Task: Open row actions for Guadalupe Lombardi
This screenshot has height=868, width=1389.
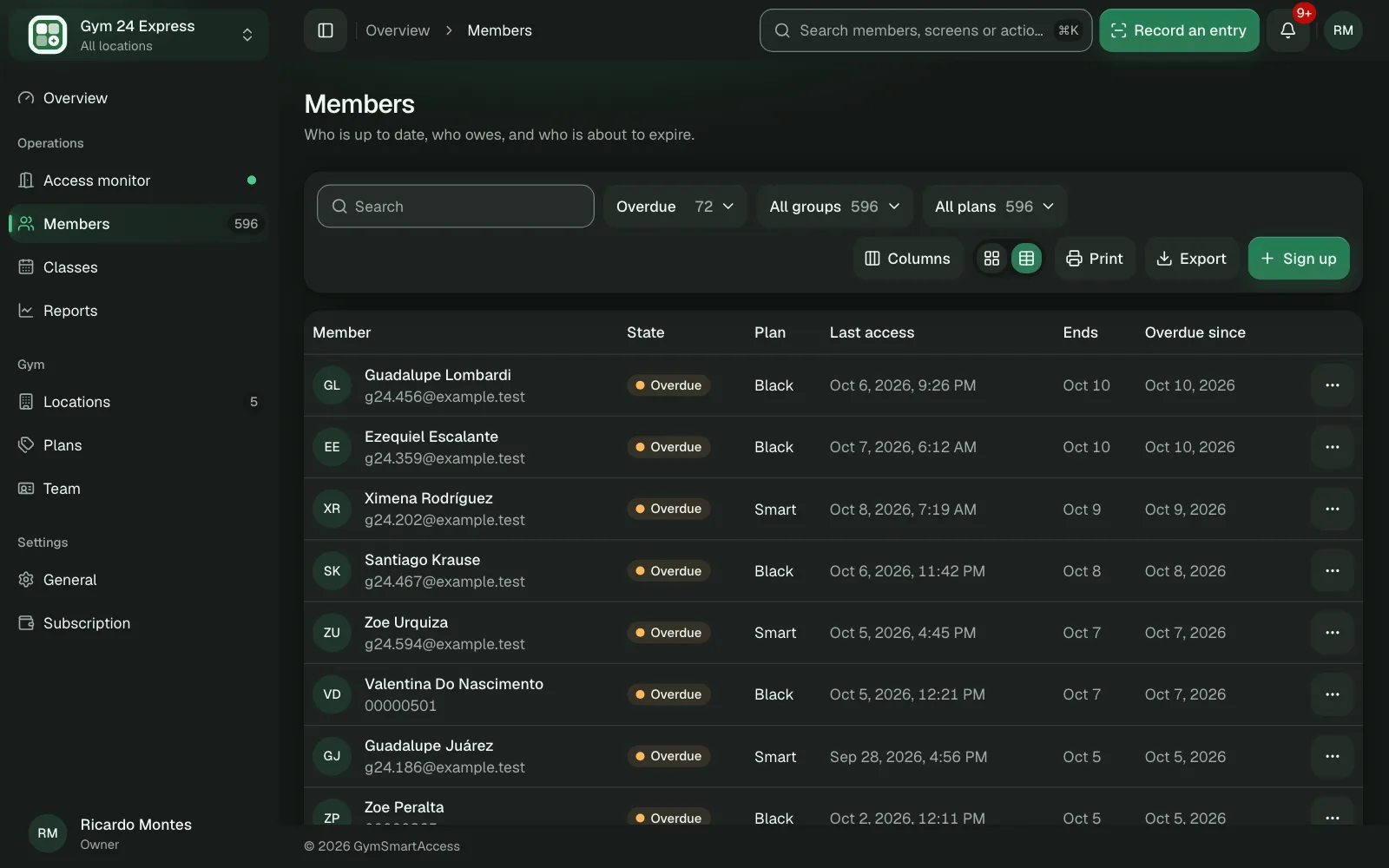Action: pos(1333,385)
